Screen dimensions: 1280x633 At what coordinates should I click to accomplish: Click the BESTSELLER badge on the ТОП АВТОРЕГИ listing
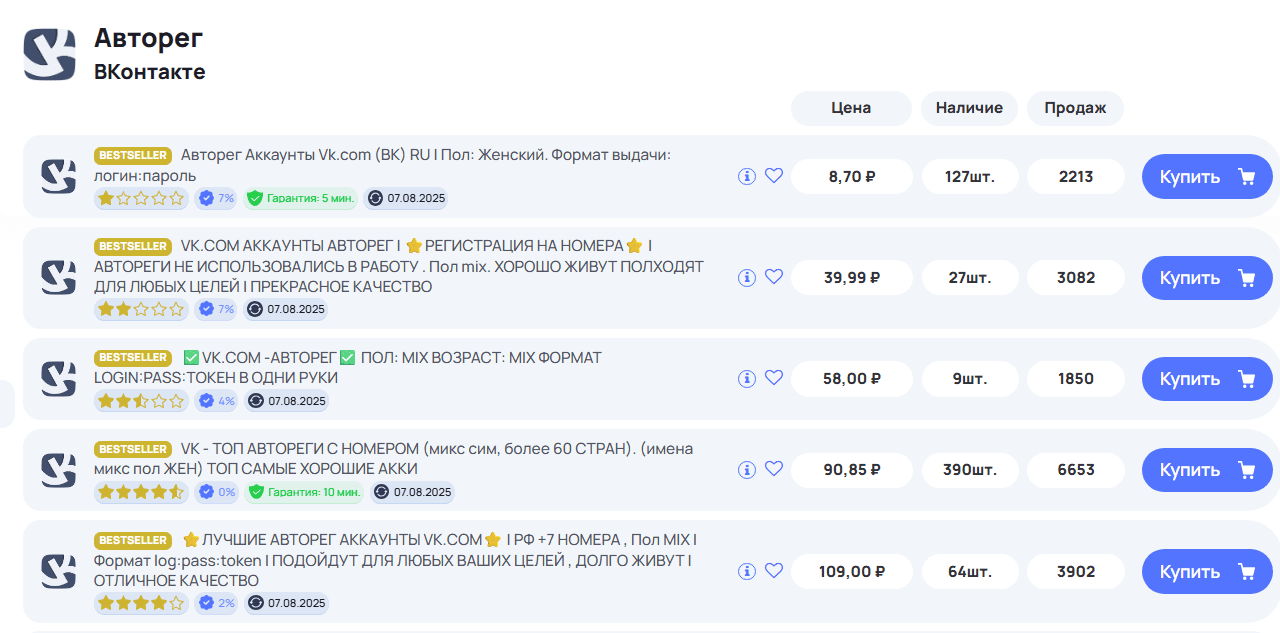133,449
